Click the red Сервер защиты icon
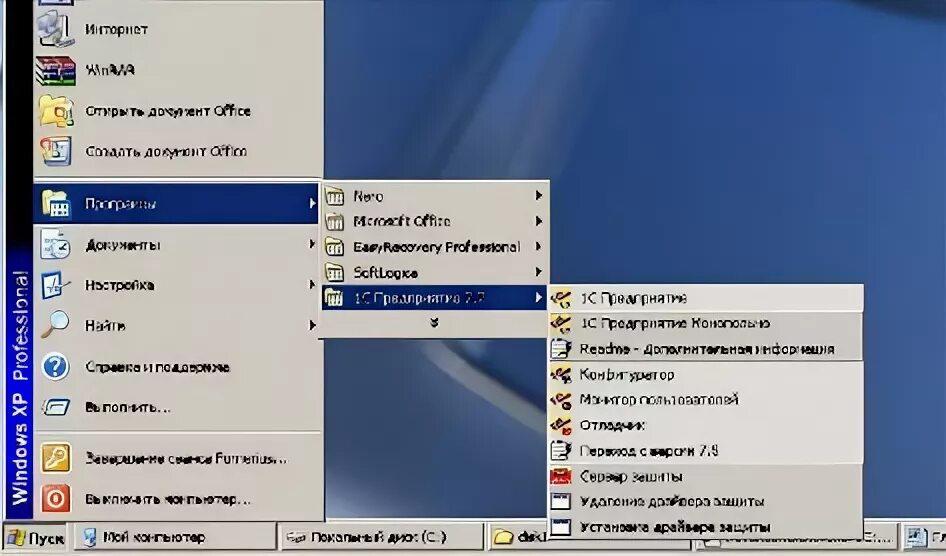 point(561,476)
